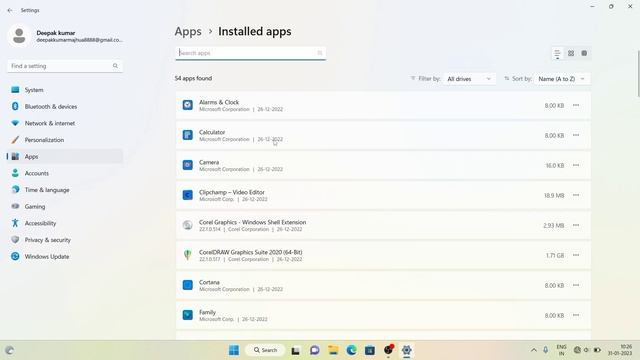The image size is (640, 360).
Task: Switch to list view layout
Action: tap(557, 53)
